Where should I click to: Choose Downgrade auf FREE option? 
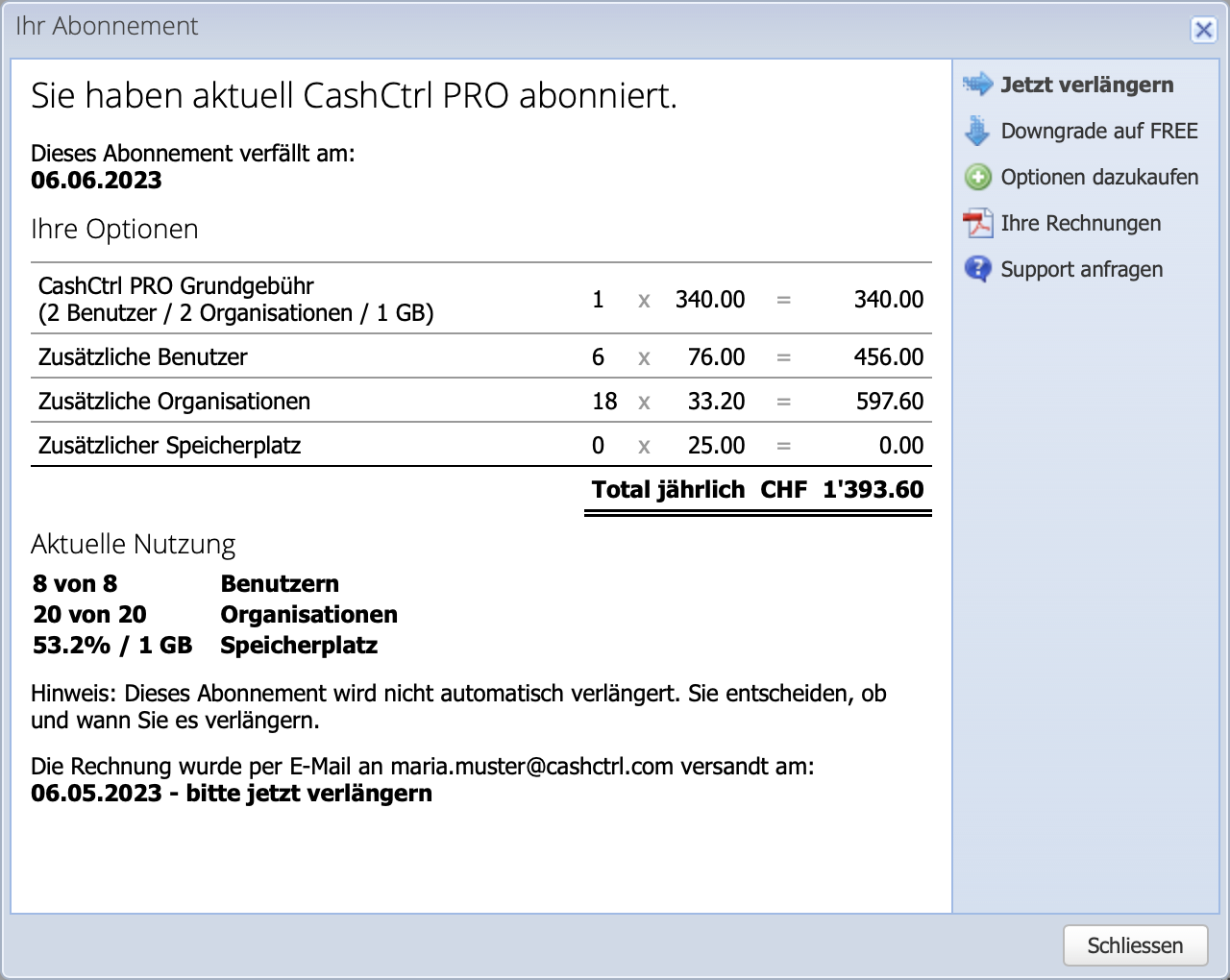(x=1099, y=131)
